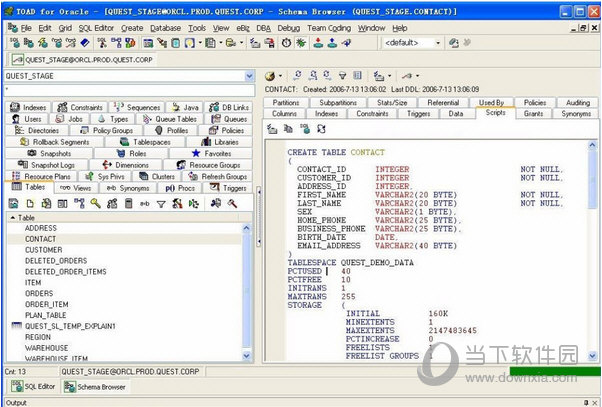Click the script pane scrollbar down arrow
Screen dimensions: 602x407
(x=592, y=356)
